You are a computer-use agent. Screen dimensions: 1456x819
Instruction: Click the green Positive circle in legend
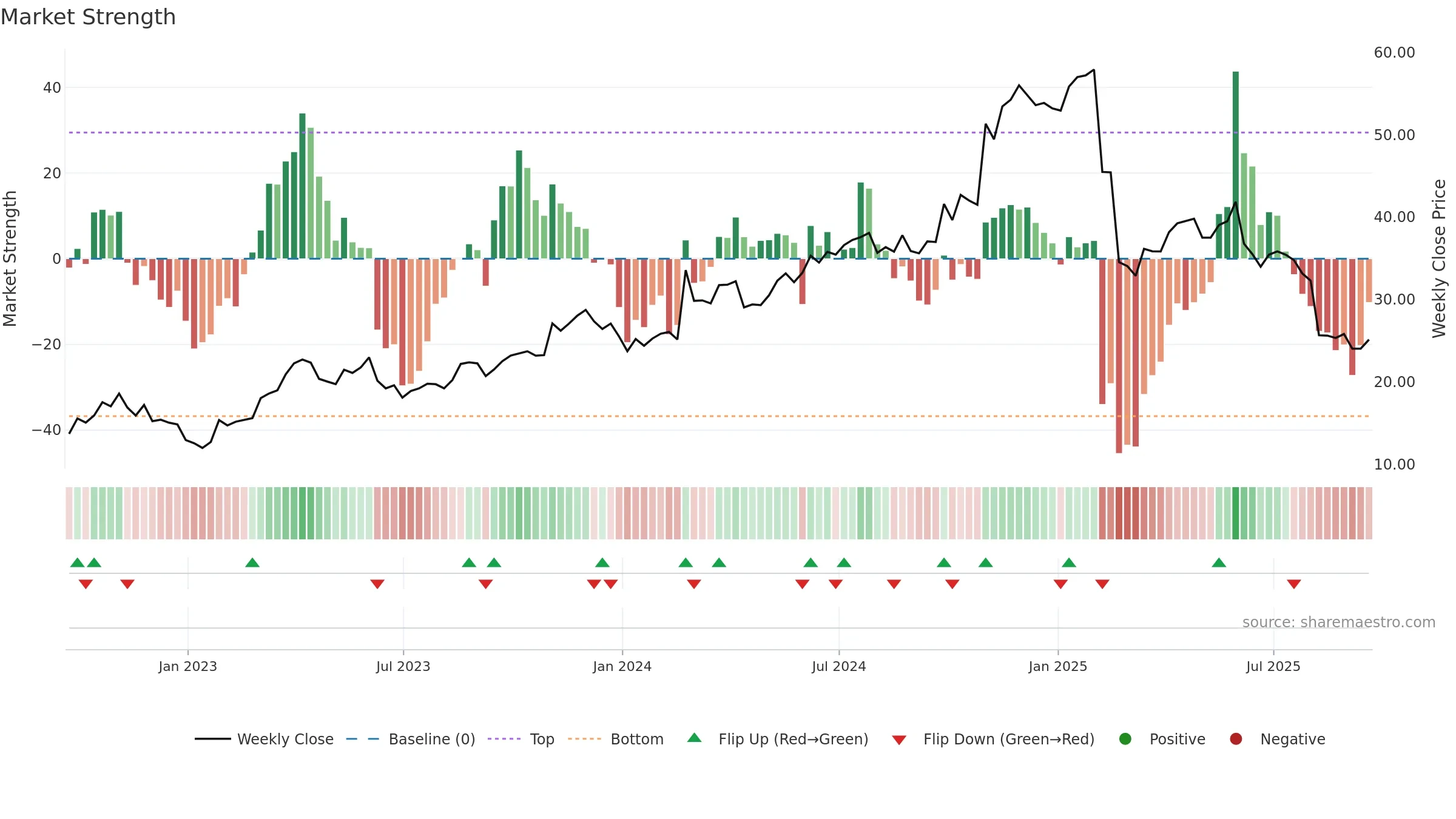1125,739
